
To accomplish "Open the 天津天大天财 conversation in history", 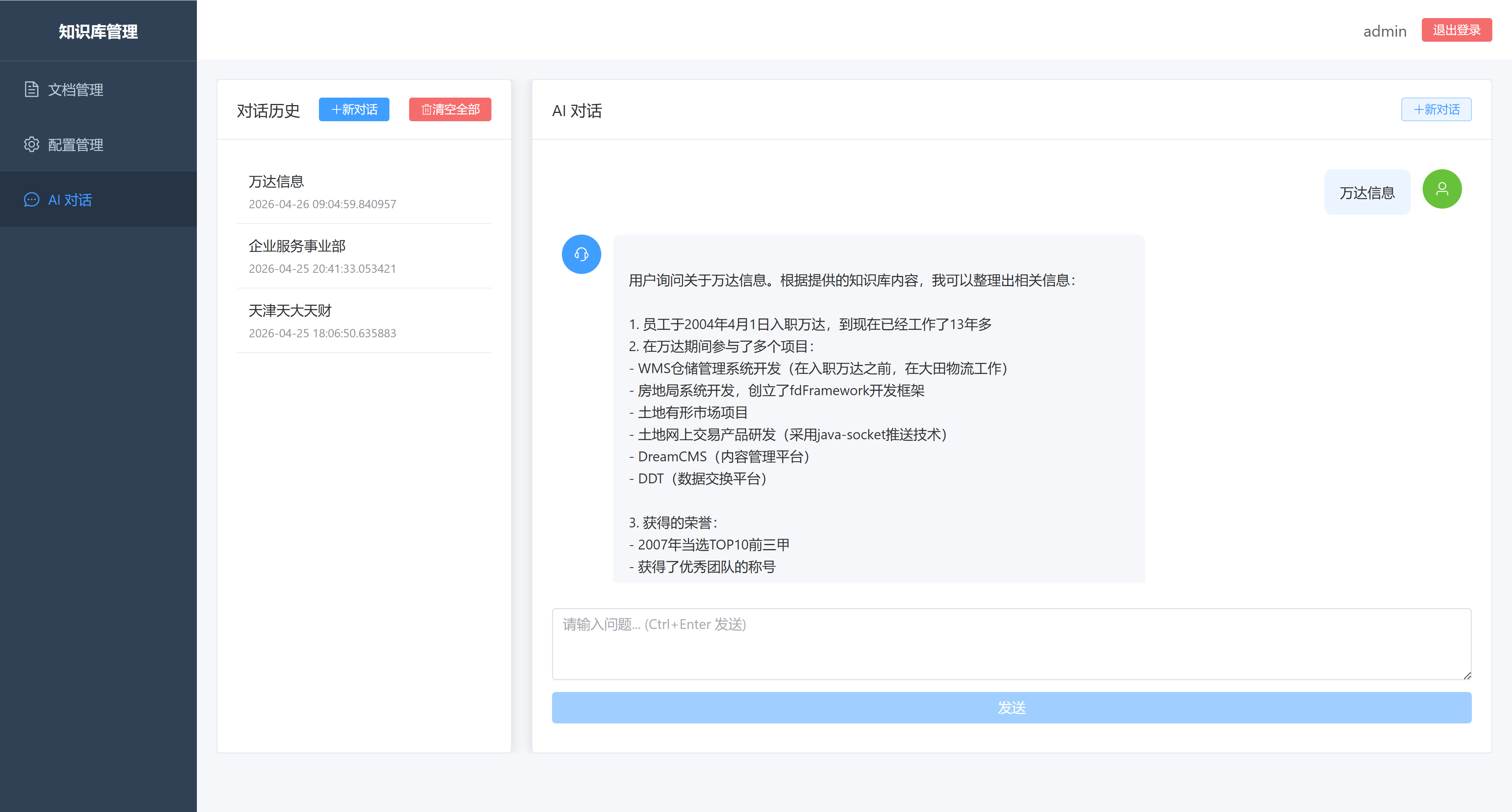I will pos(364,321).
